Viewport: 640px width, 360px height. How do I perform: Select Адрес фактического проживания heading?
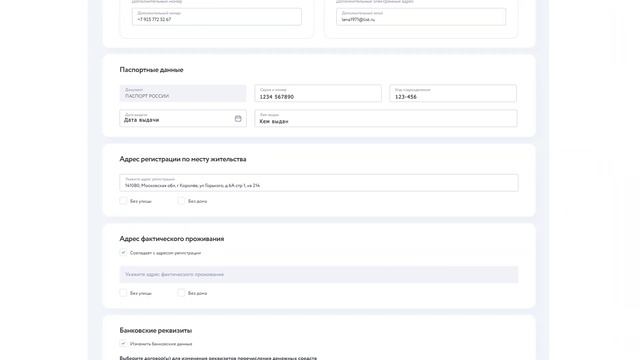172,239
